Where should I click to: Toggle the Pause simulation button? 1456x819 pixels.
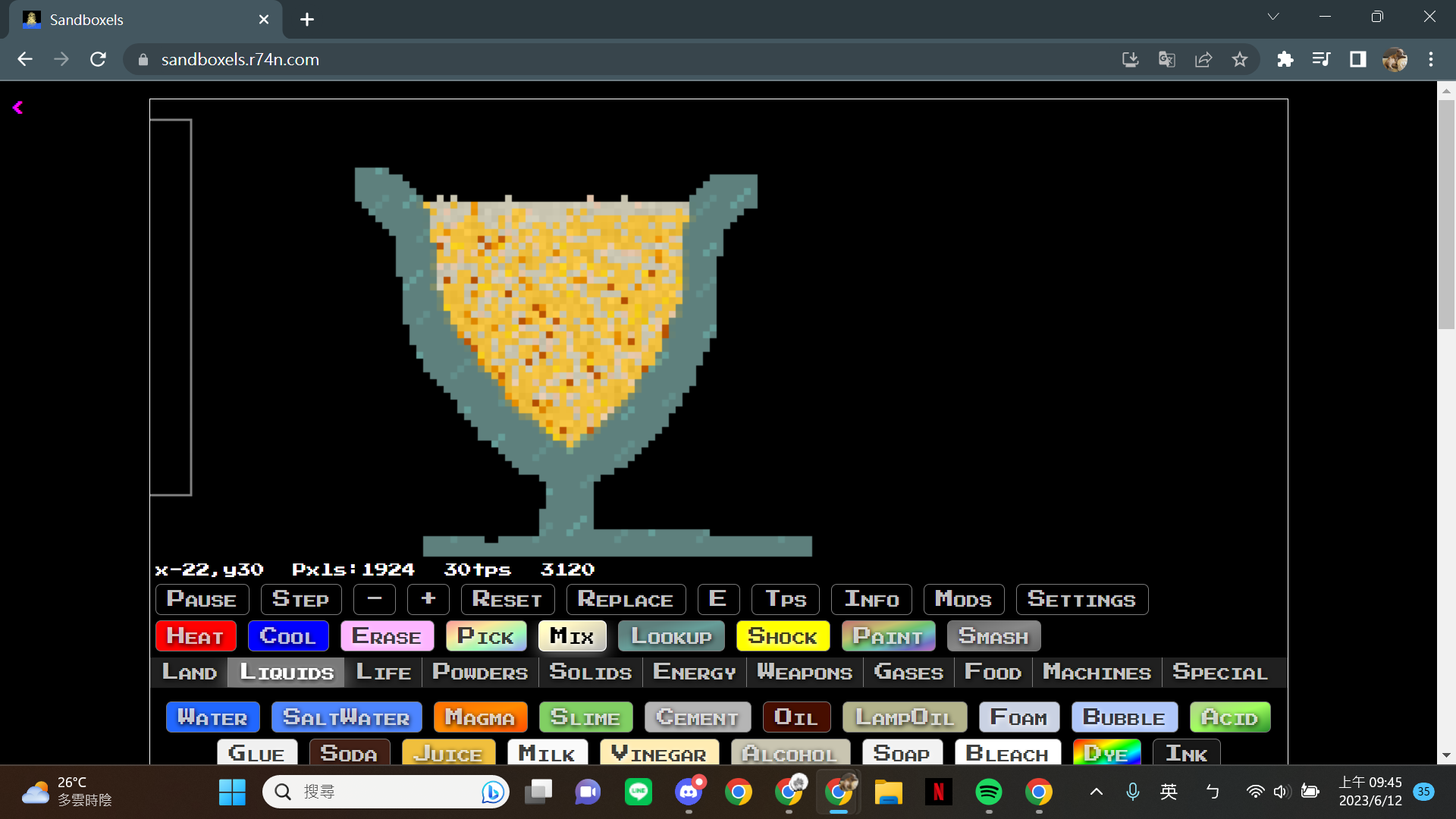click(202, 599)
